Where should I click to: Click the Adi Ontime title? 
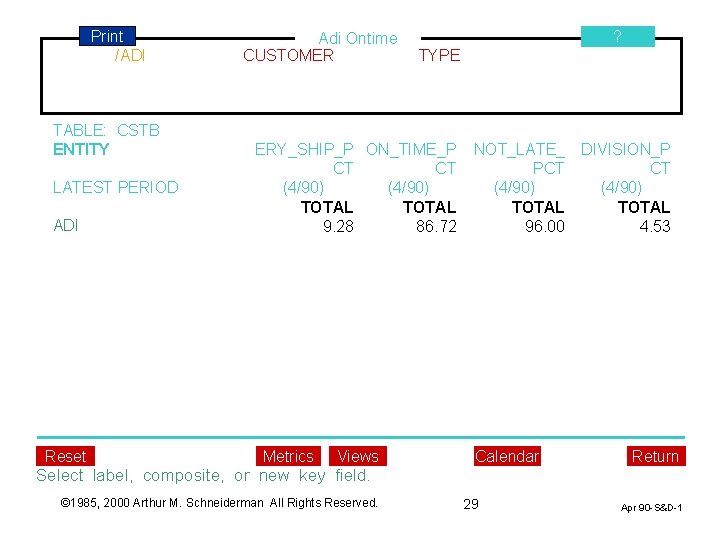(x=358, y=38)
